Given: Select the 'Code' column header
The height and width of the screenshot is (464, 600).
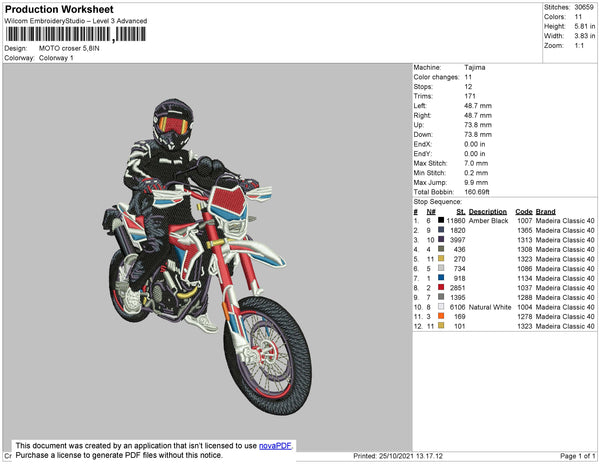Looking at the screenshot, I should [x=524, y=212].
